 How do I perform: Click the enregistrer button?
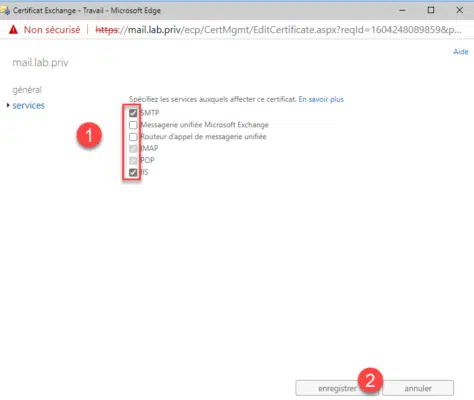point(337,388)
